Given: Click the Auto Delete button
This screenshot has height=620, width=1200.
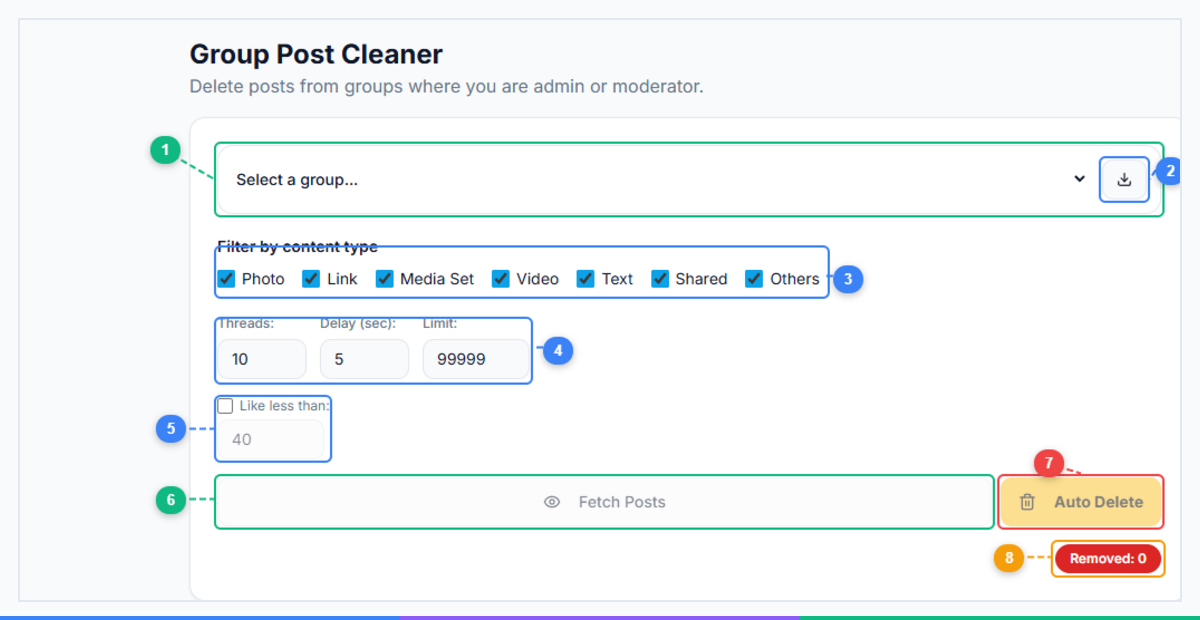Looking at the screenshot, I should (1081, 502).
